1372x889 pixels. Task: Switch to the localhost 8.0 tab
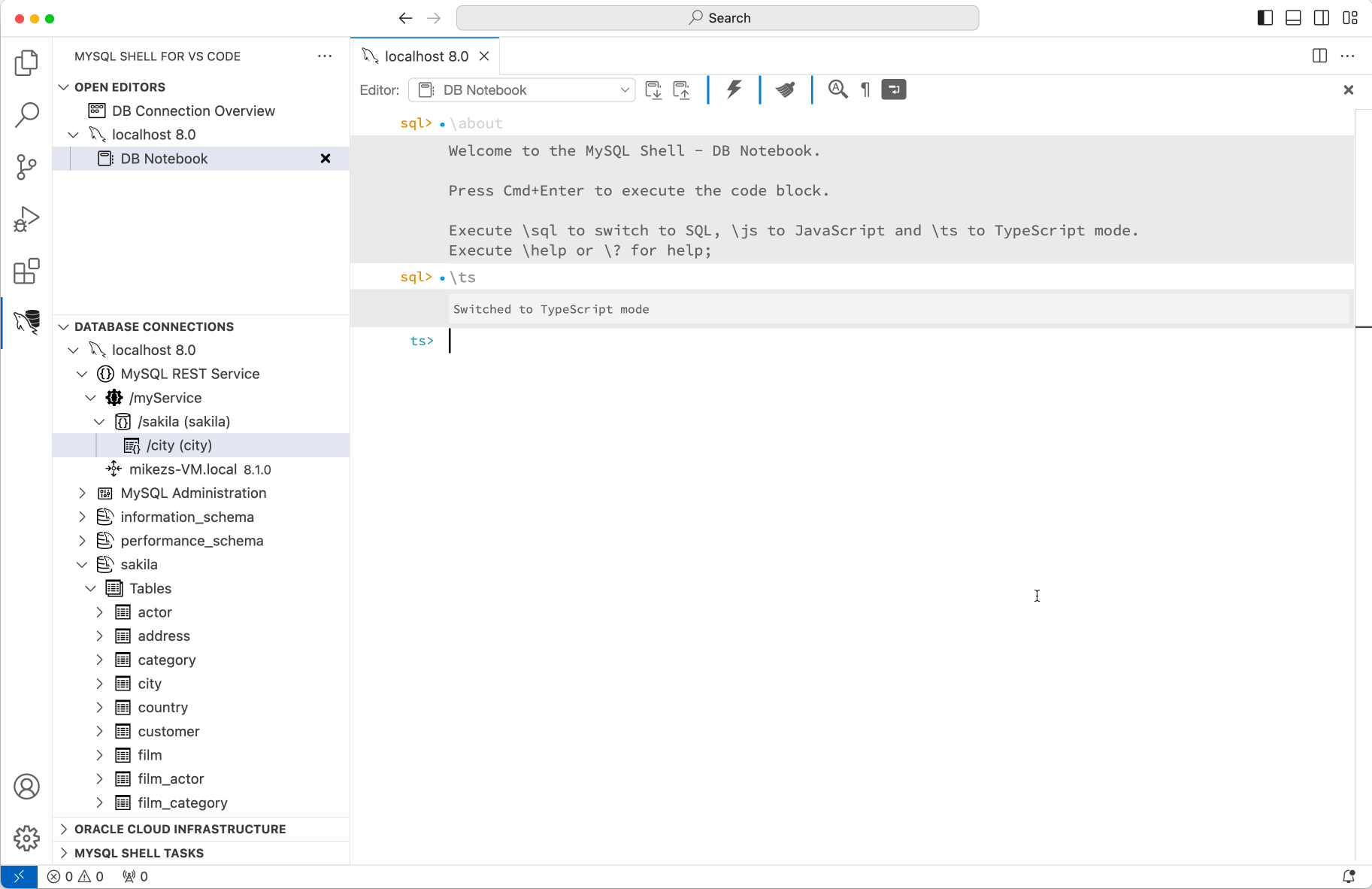426,56
